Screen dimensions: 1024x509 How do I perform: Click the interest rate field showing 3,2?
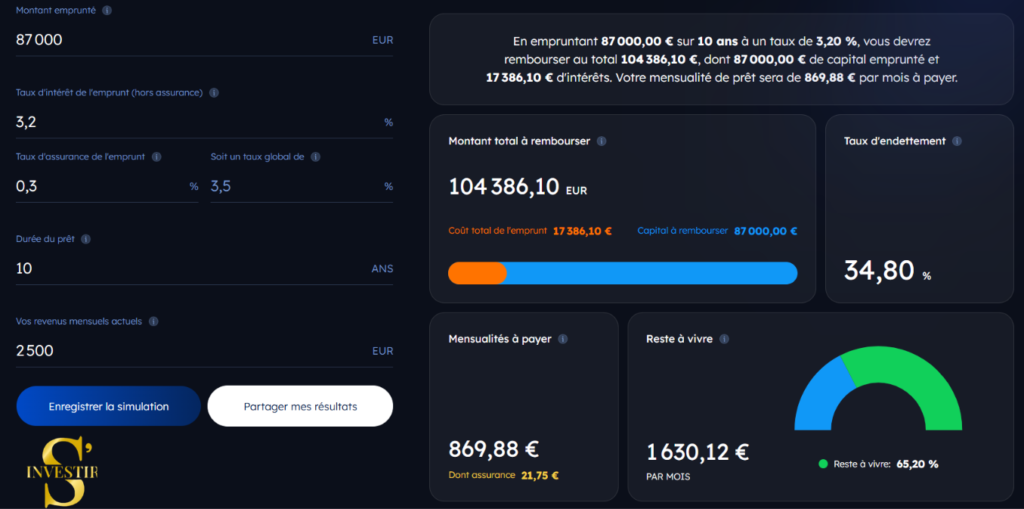pyautogui.click(x=204, y=122)
